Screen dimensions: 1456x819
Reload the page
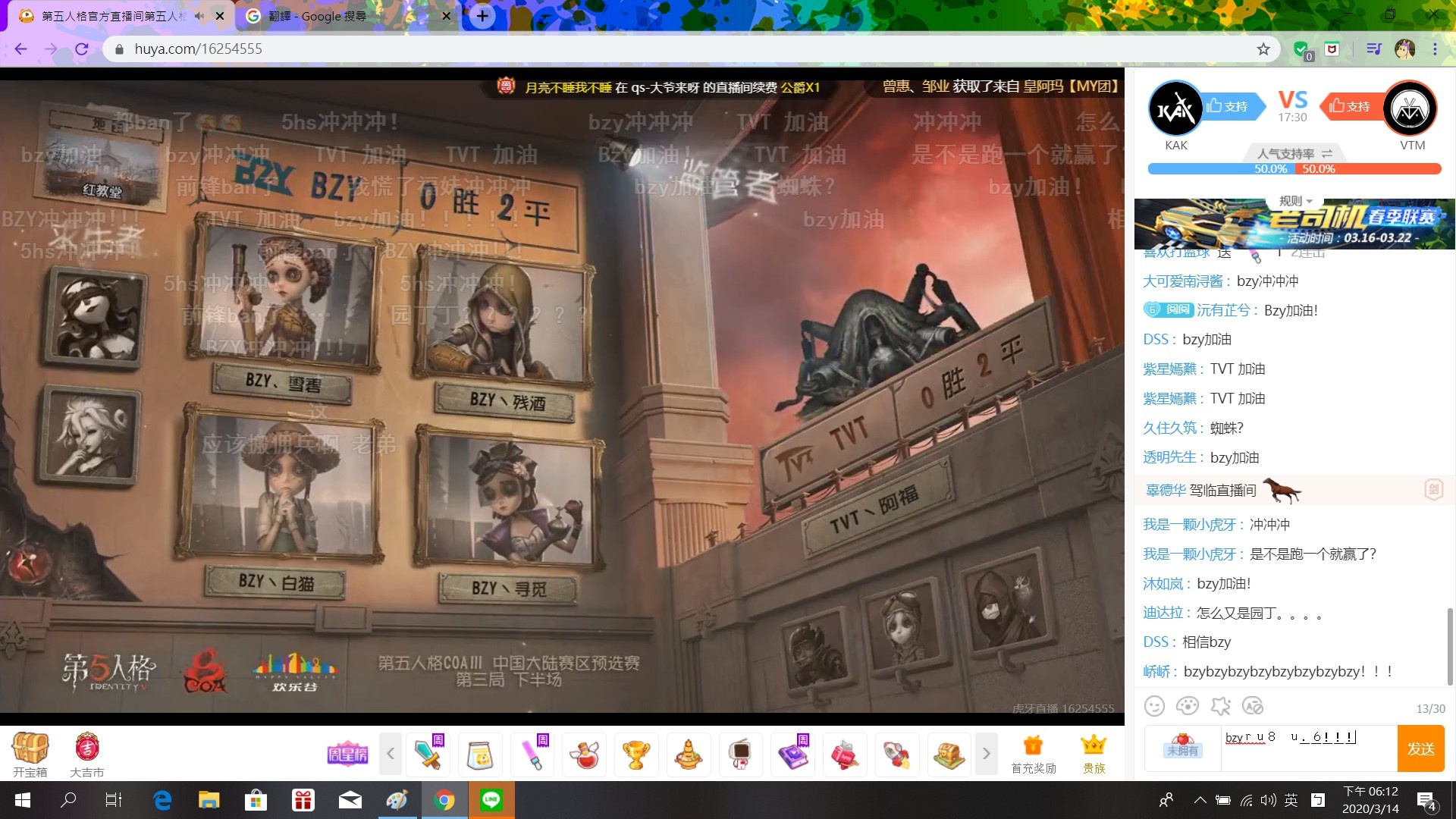(82, 49)
